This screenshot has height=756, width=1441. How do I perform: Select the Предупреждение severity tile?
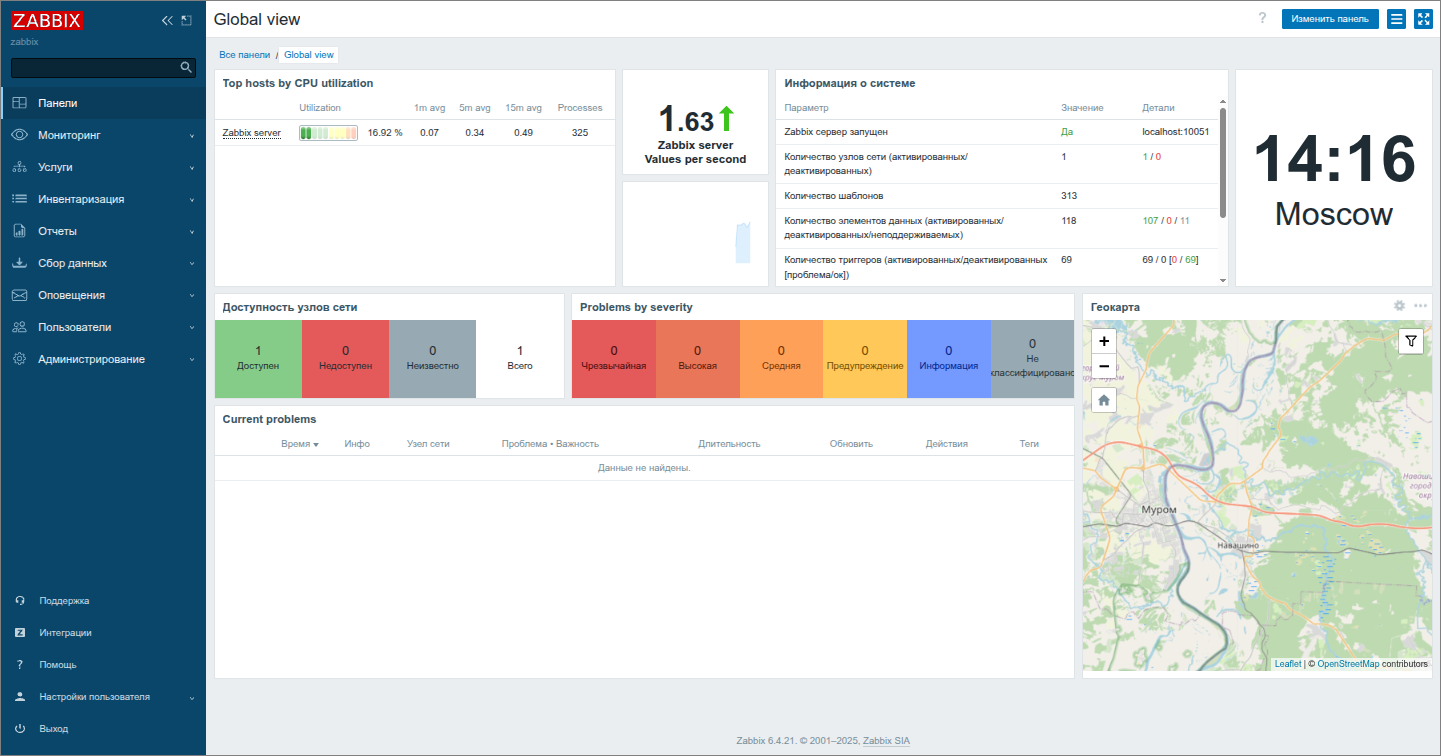click(x=865, y=359)
